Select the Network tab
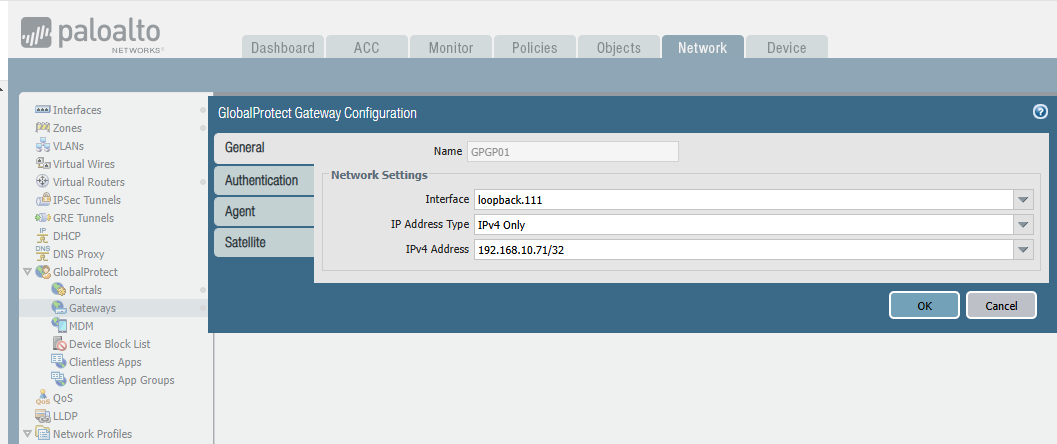 coord(702,48)
